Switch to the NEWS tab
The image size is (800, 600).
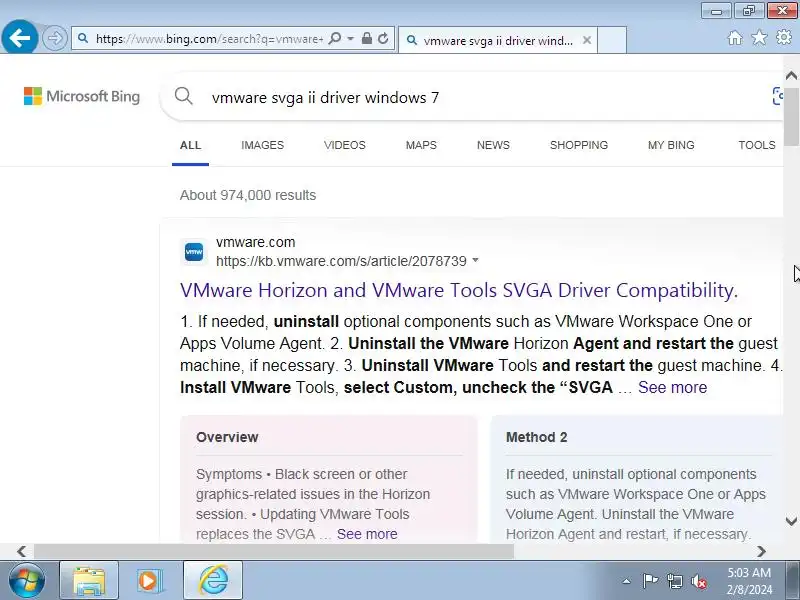point(493,145)
